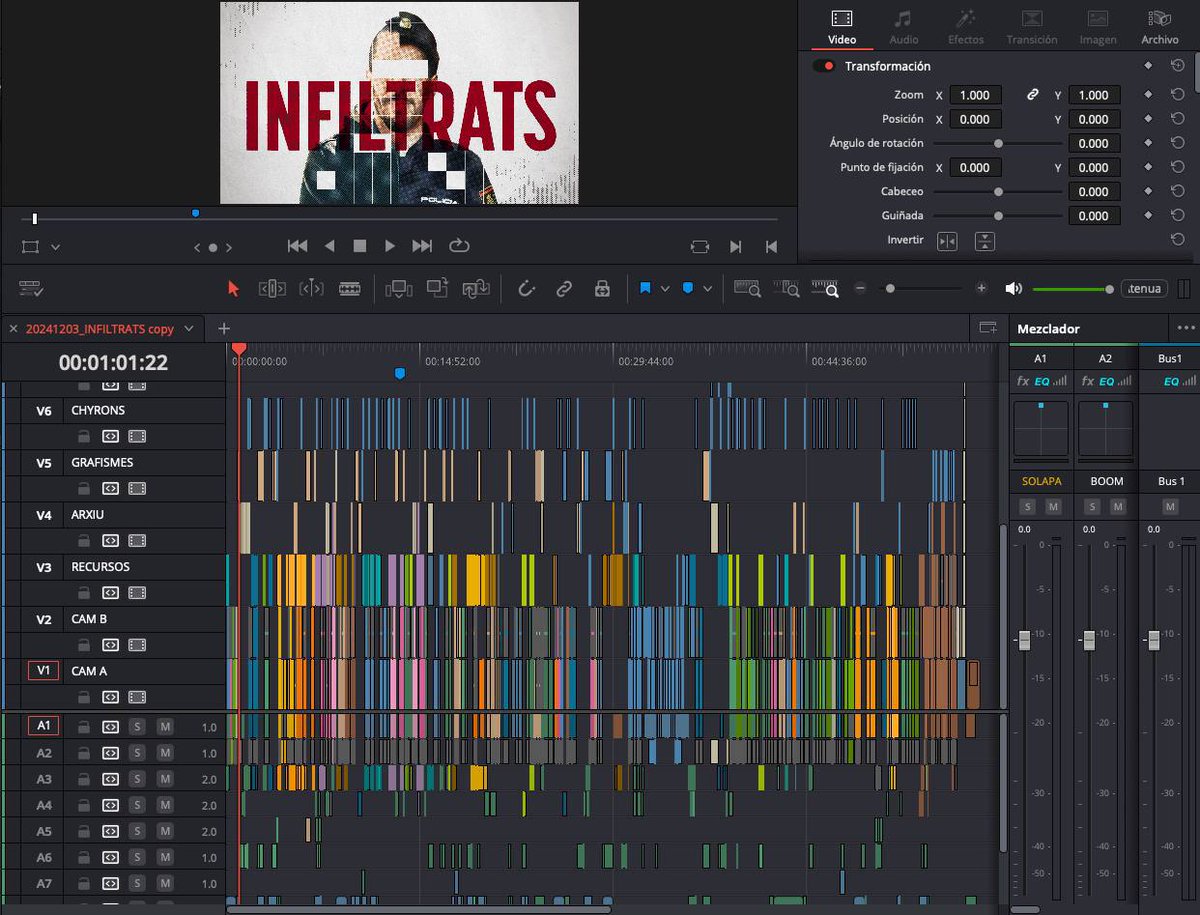
Task: Click the Full extent zoom icon
Action: pyautogui.click(x=748, y=288)
